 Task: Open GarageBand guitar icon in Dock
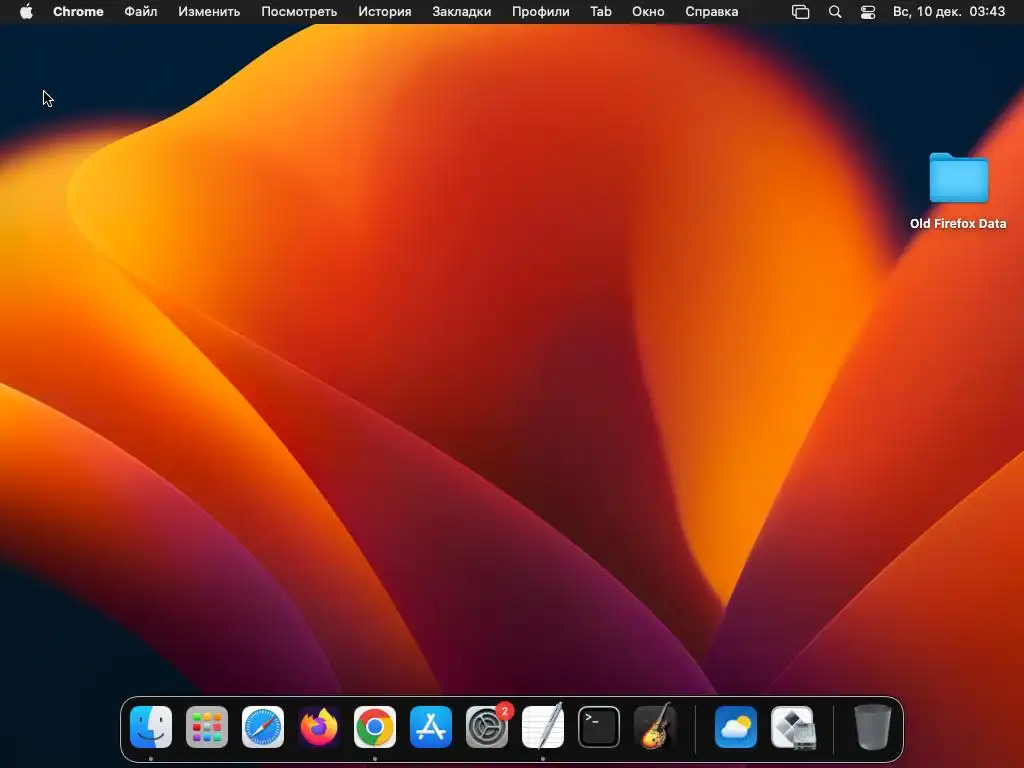click(655, 726)
